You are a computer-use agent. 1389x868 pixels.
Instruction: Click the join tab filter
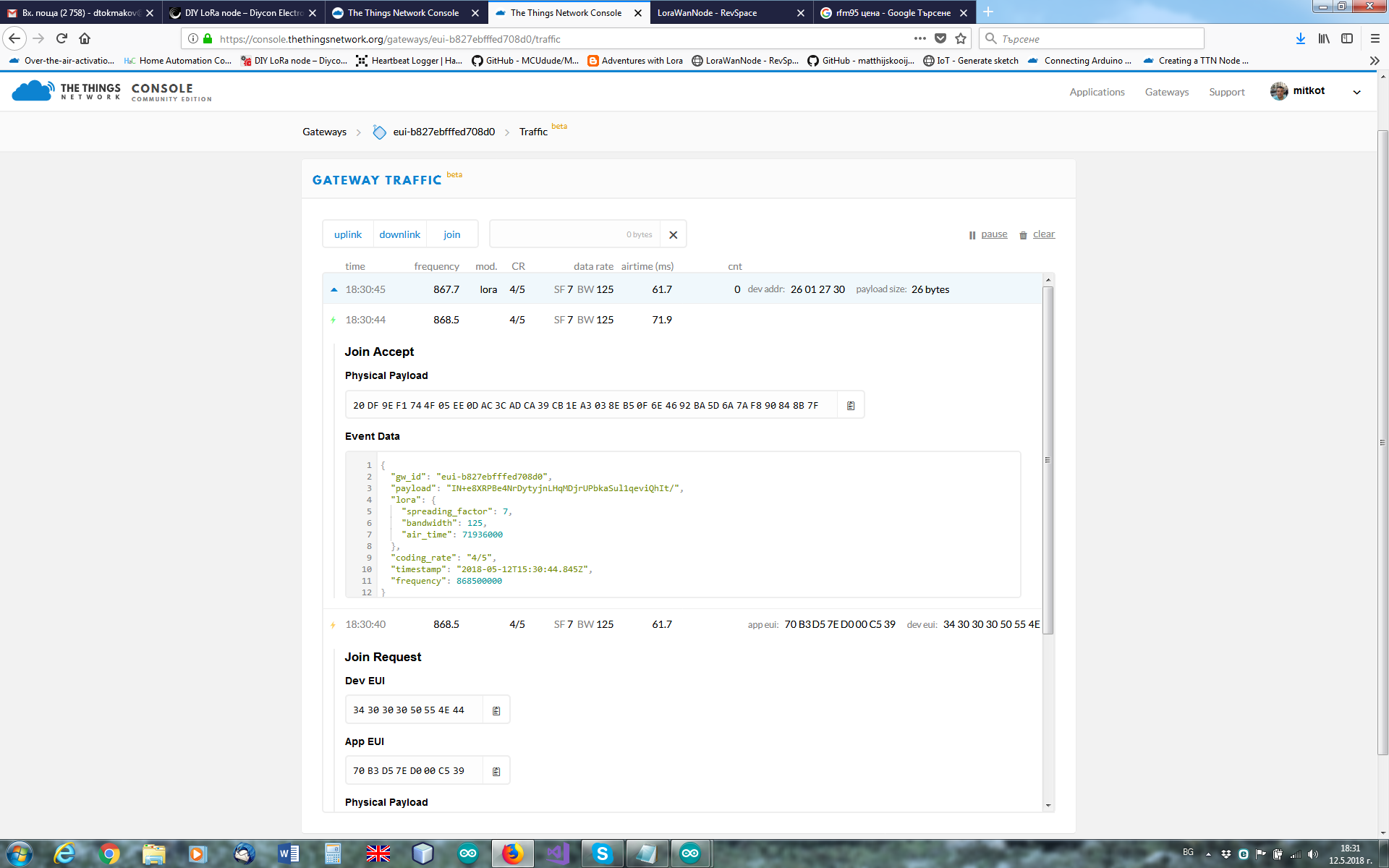[x=453, y=233]
